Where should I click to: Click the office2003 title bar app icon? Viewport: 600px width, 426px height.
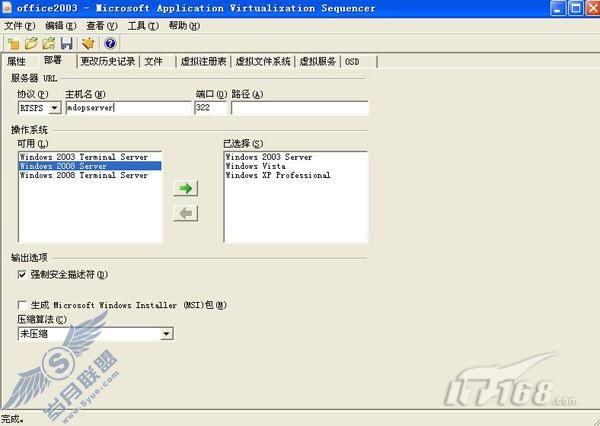tap(7, 8)
